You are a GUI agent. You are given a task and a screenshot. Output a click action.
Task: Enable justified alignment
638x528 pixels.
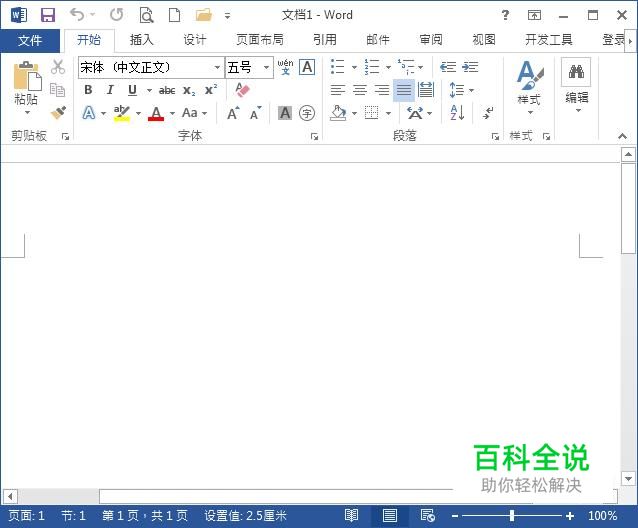[x=404, y=90]
